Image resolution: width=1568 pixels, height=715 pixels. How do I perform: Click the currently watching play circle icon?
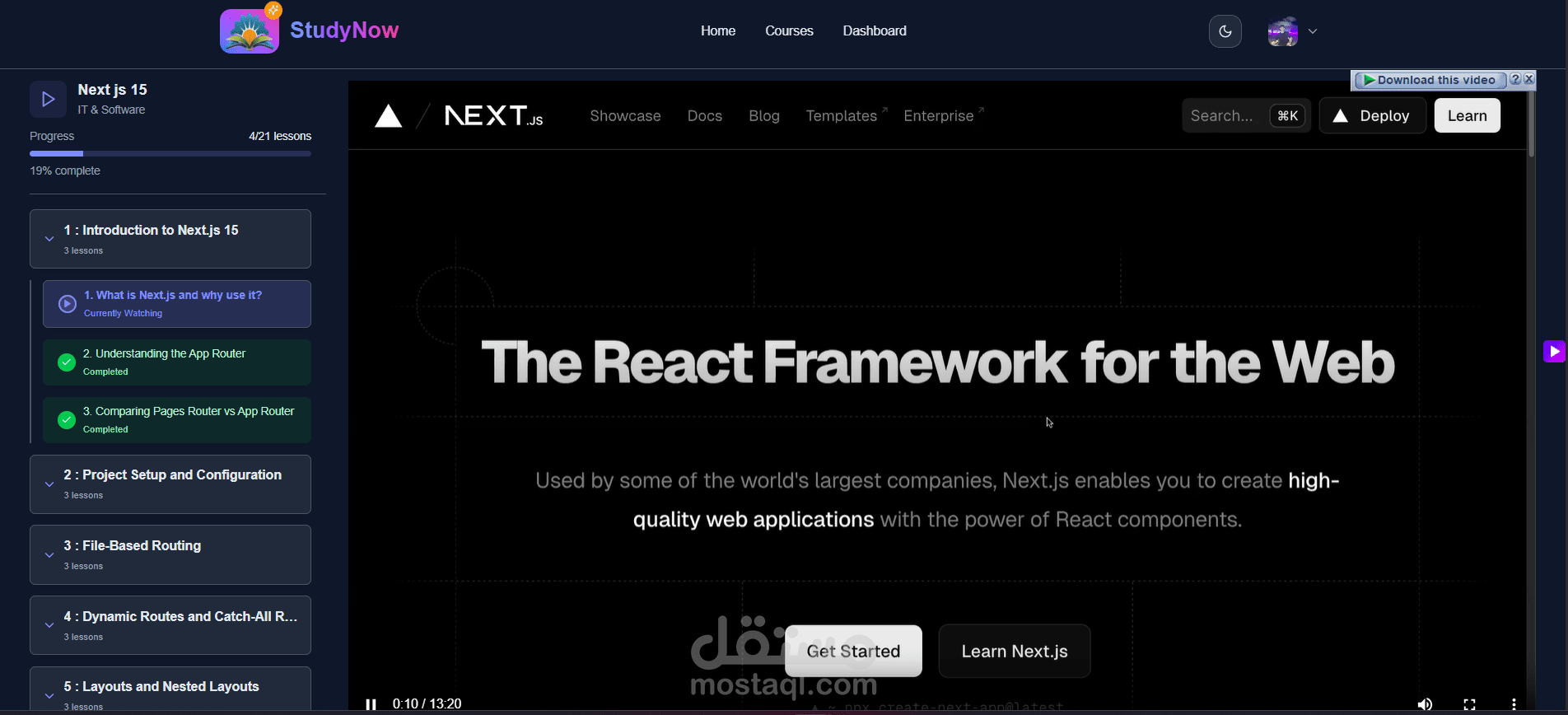tap(68, 304)
